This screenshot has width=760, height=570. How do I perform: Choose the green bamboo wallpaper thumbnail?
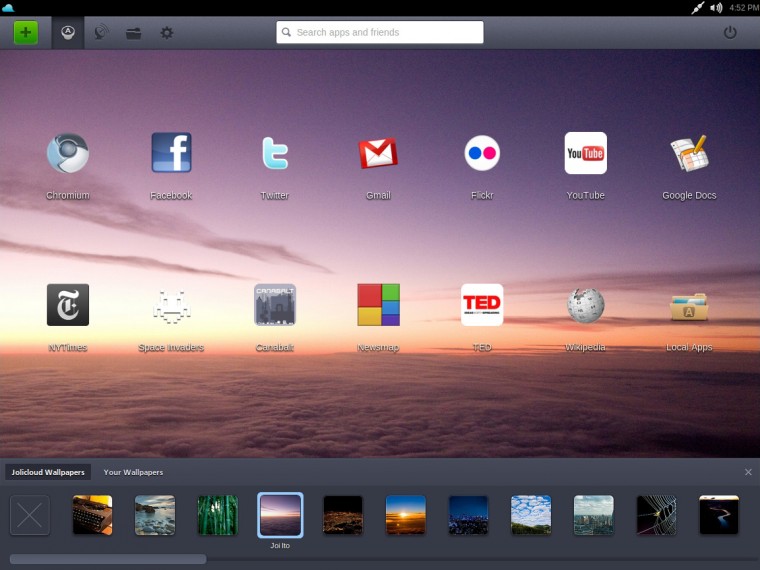tap(218, 515)
